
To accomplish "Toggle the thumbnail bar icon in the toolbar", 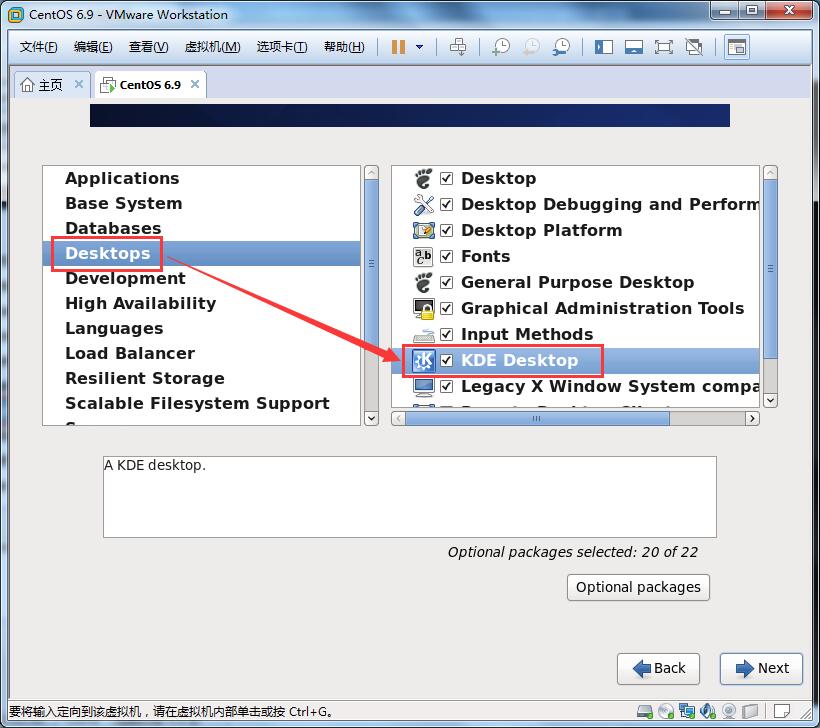I will click(x=634, y=47).
